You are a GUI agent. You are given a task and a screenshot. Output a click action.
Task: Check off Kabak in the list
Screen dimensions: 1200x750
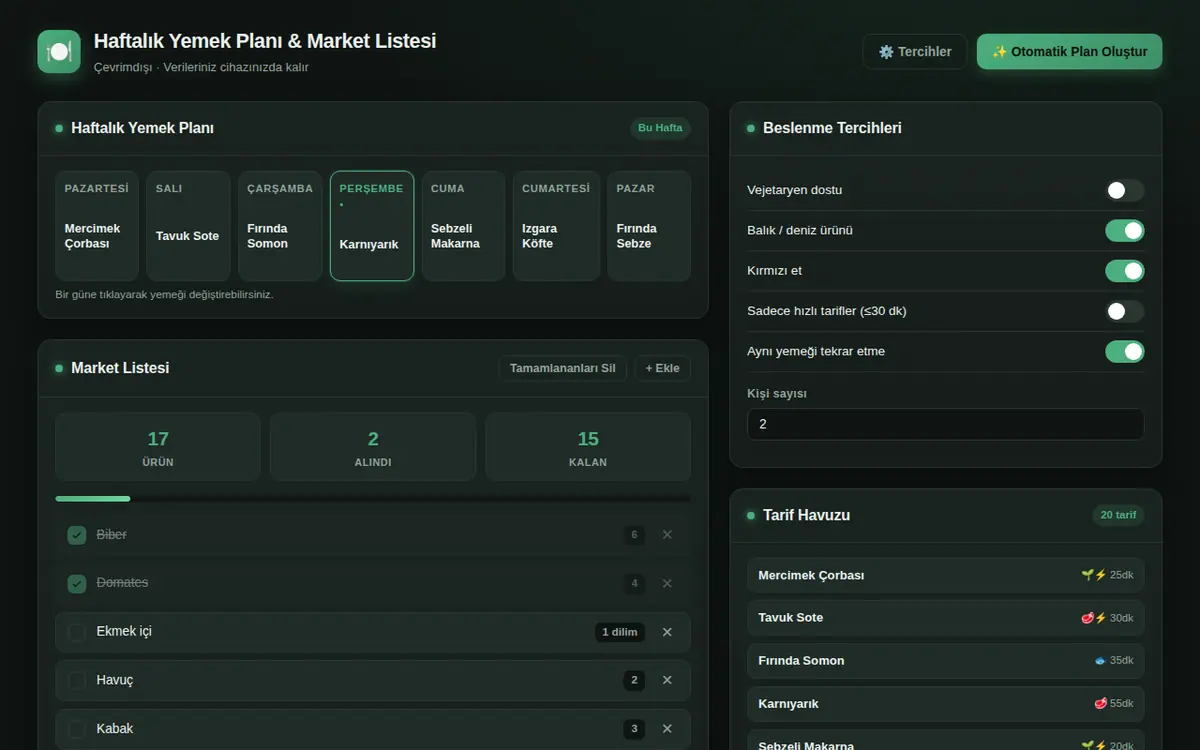click(x=77, y=729)
